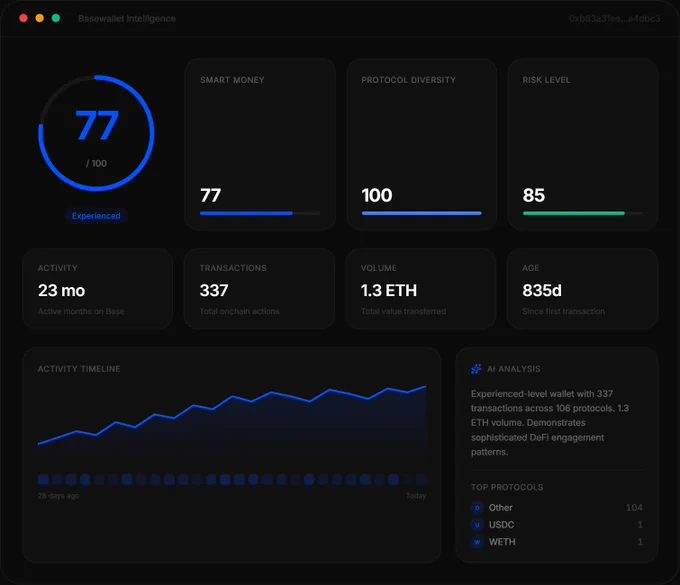Click the Smart Money progress bar
The width and height of the screenshot is (680, 585).
point(260,213)
